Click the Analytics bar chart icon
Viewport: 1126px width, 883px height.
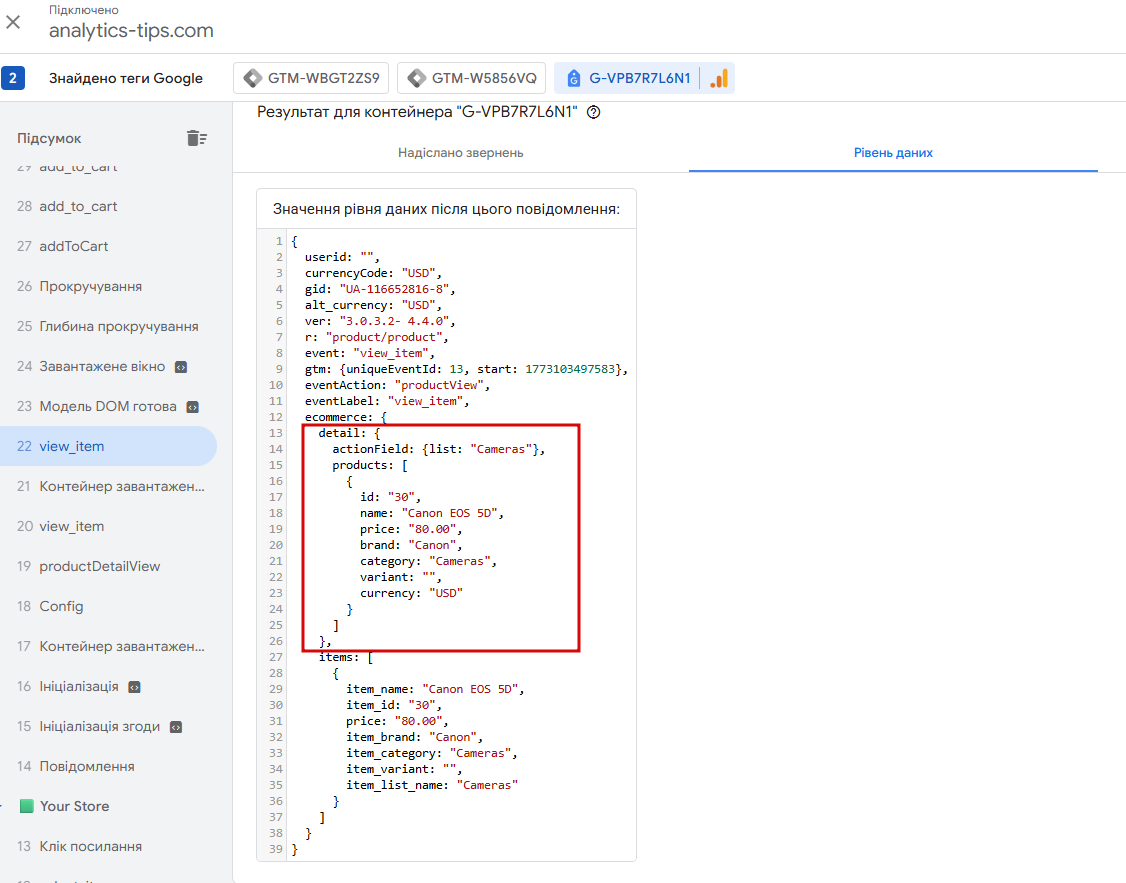click(x=718, y=78)
